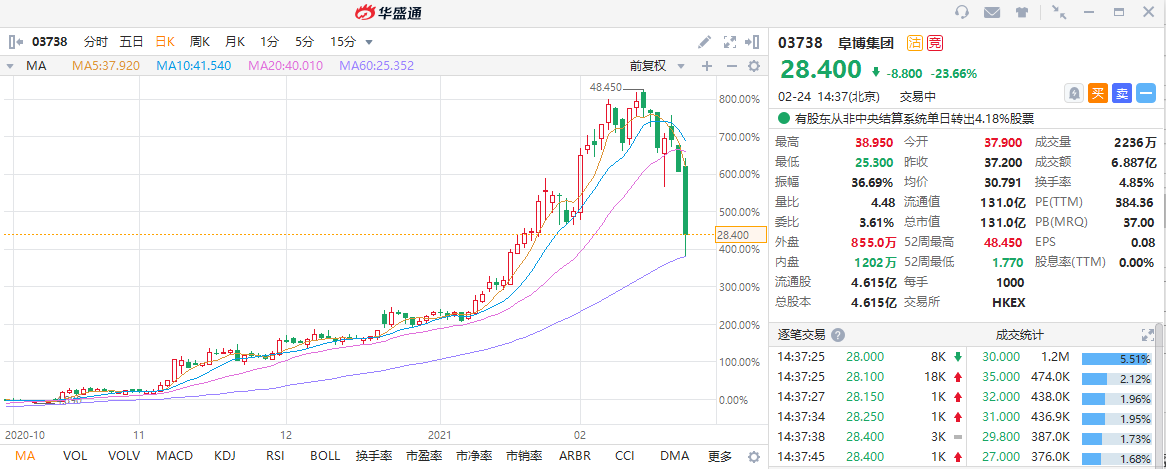
Task: Open the messages envelope icon
Action: click(991, 12)
